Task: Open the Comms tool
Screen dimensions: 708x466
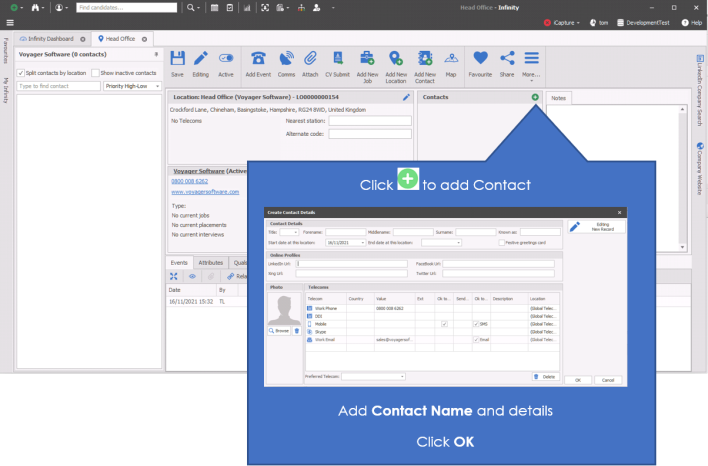Action: tap(286, 60)
